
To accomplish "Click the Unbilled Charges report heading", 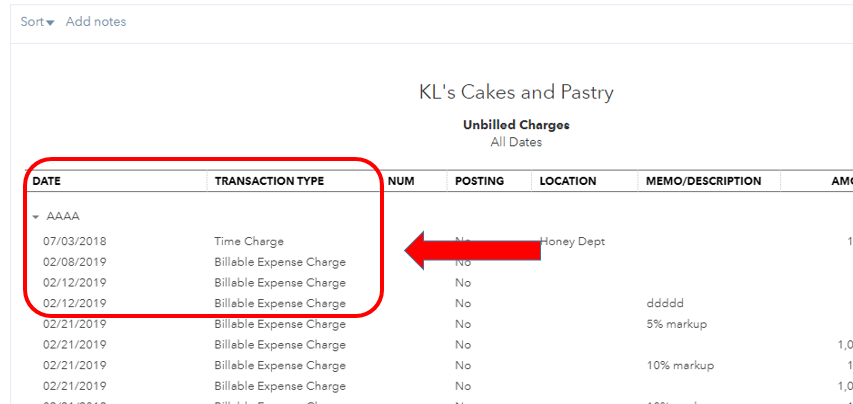I will coord(516,125).
